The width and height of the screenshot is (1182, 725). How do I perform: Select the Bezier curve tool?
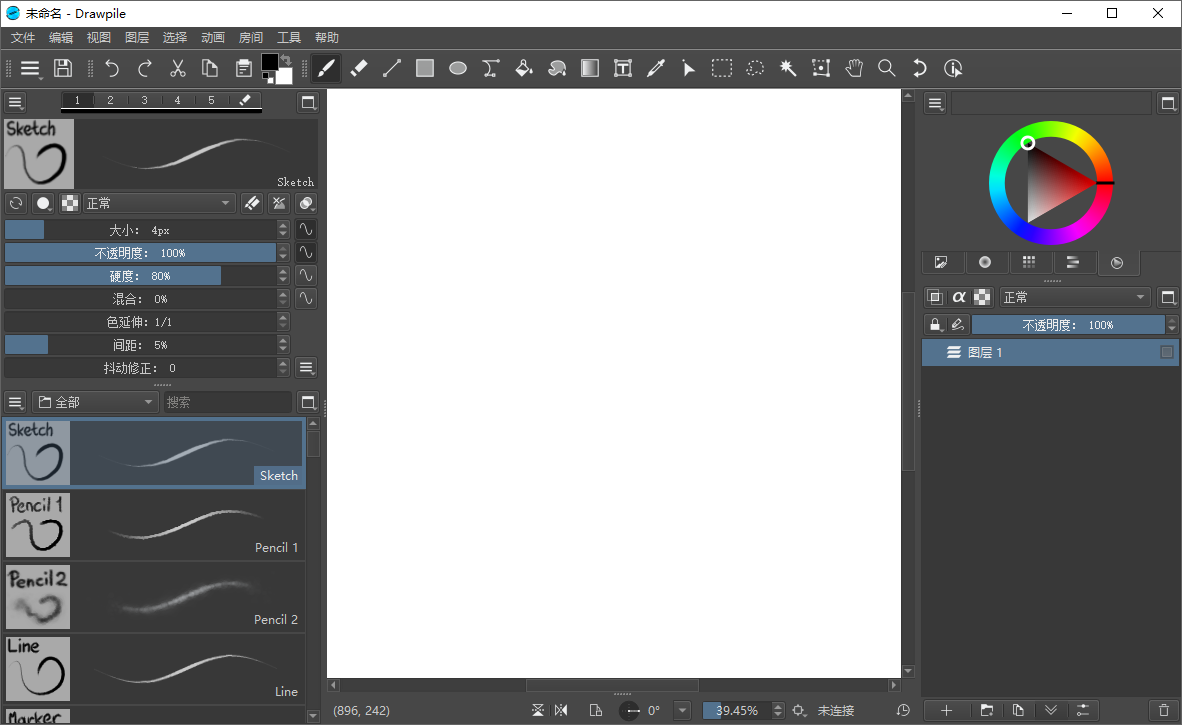pos(491,69)
